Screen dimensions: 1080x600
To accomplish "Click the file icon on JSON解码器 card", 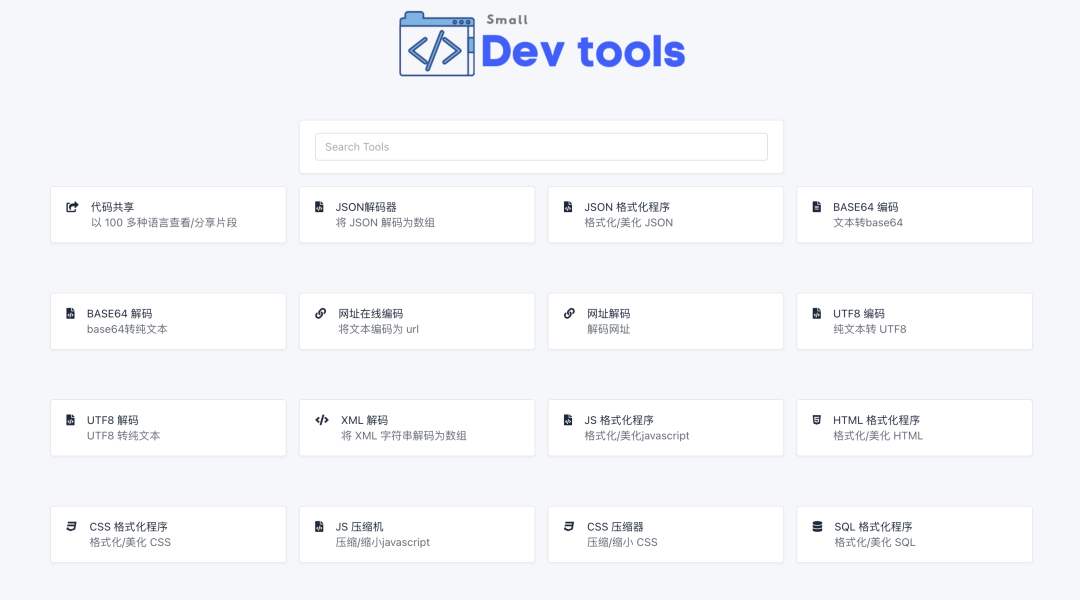I will pos(320,206).
